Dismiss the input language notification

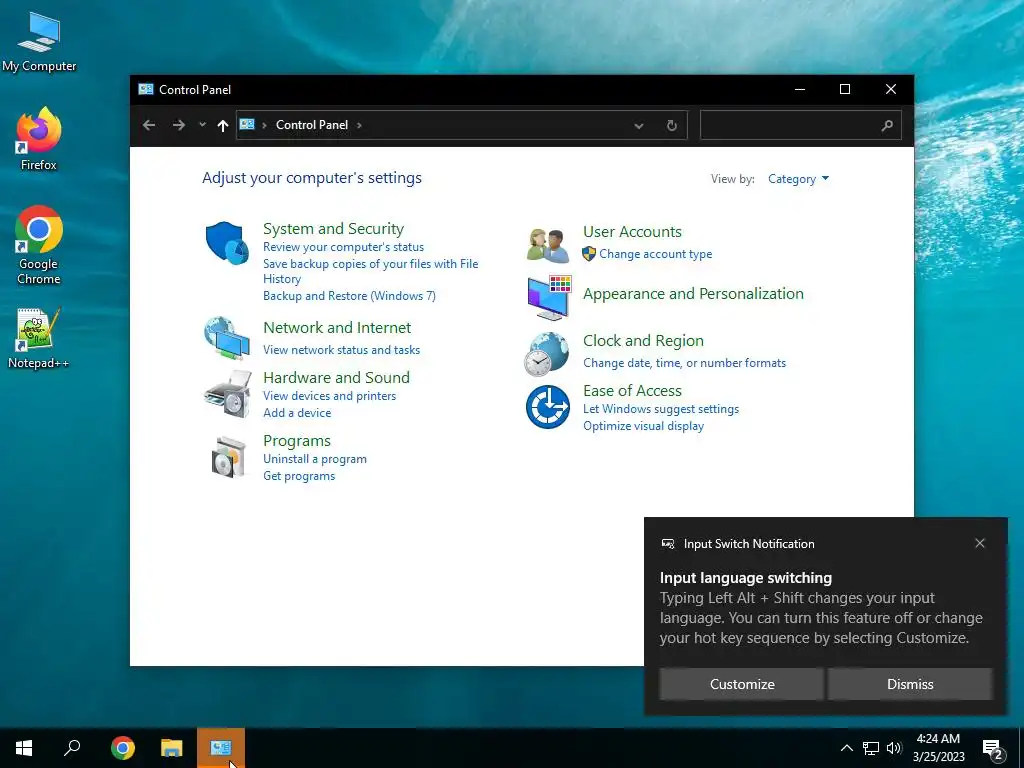(910, 684)
